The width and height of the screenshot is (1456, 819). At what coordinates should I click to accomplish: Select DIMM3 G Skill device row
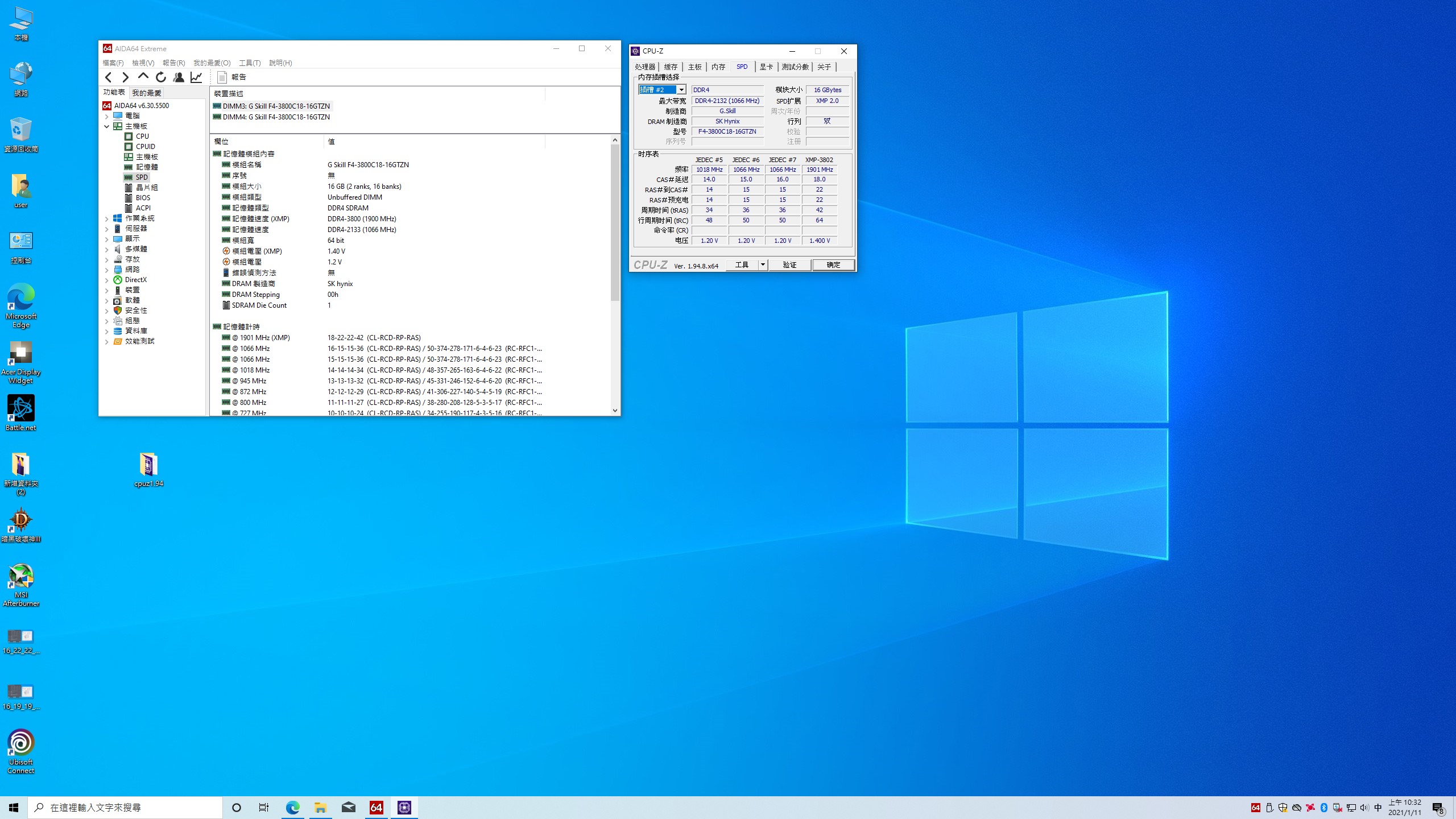click(x=271, y=106)
